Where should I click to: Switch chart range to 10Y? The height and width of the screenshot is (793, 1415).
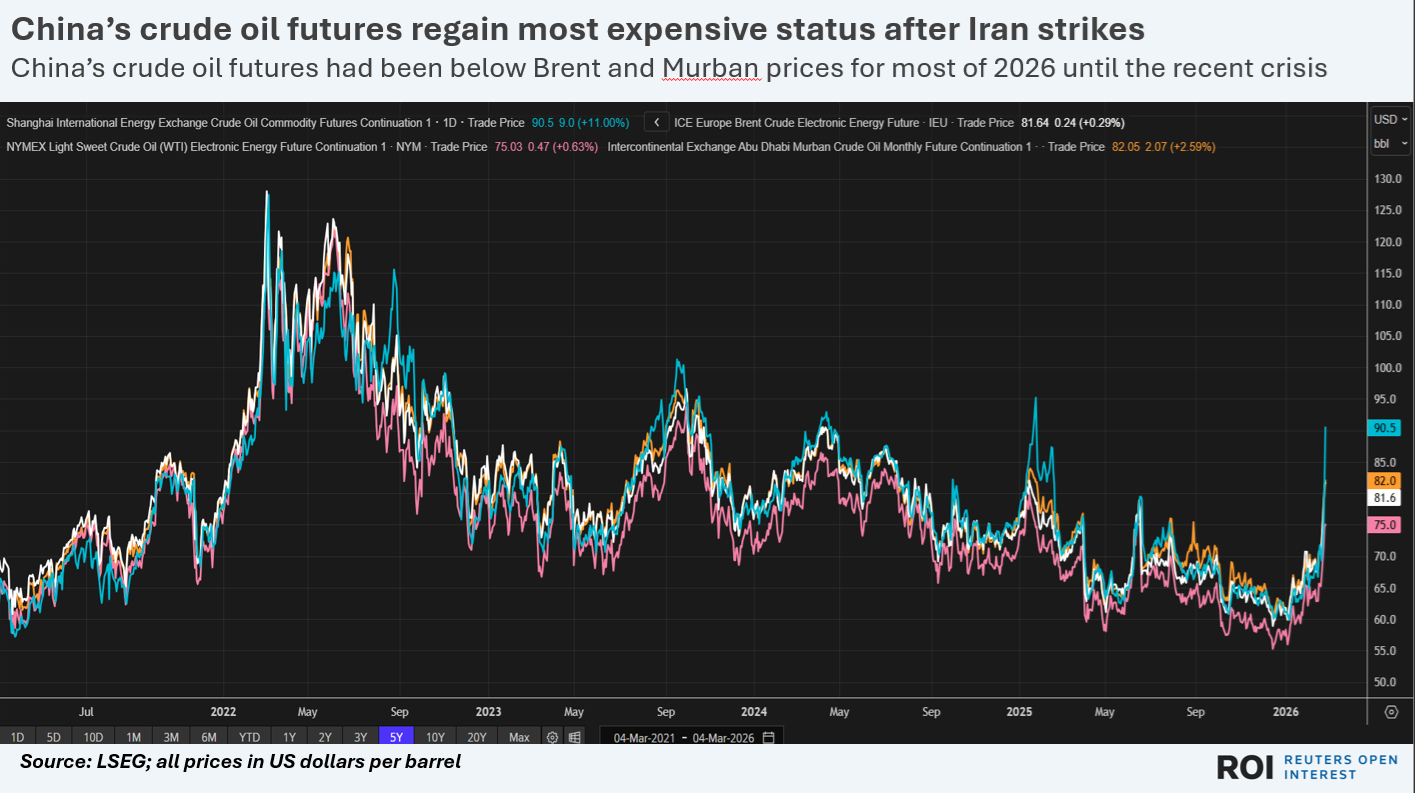pos(435,738)
